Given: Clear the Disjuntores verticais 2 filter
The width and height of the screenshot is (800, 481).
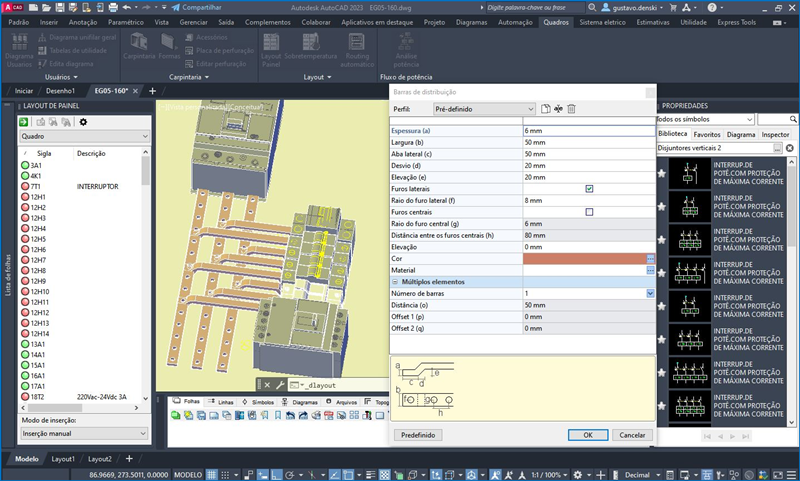Looking at the screenshot, I should (x=789, y=148).
